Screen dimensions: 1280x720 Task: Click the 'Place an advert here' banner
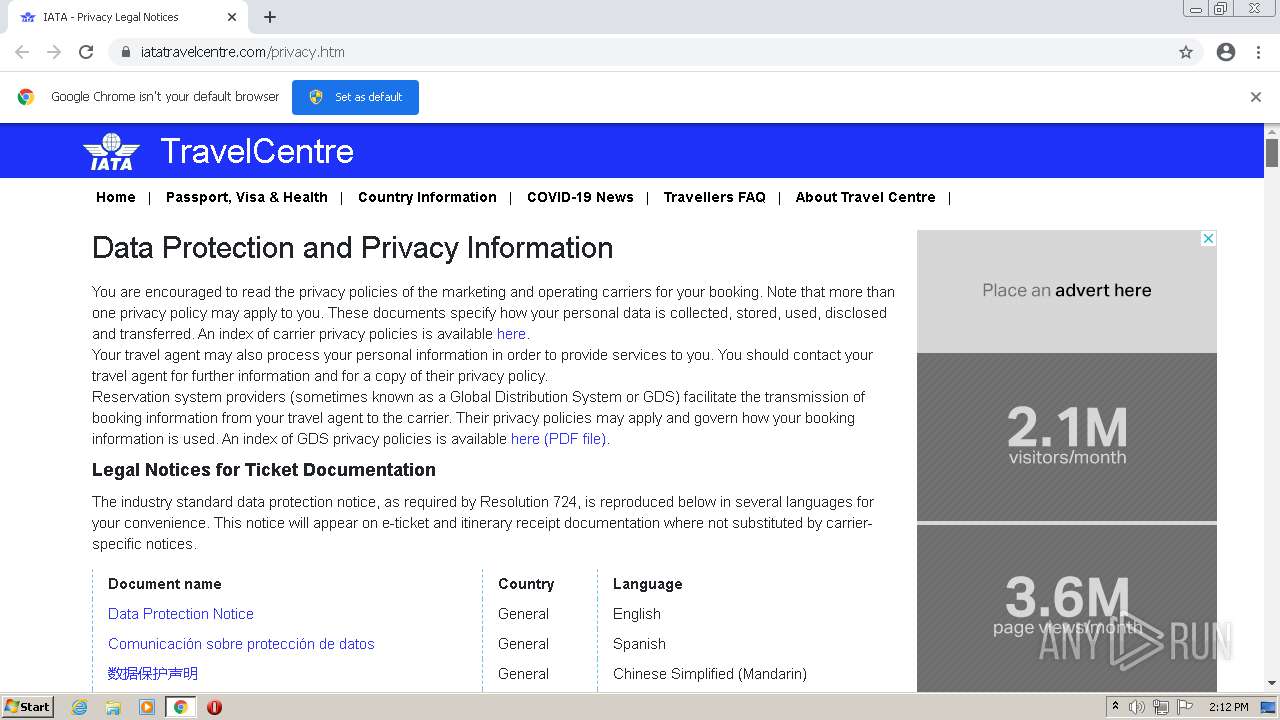tap(1067, 291)
